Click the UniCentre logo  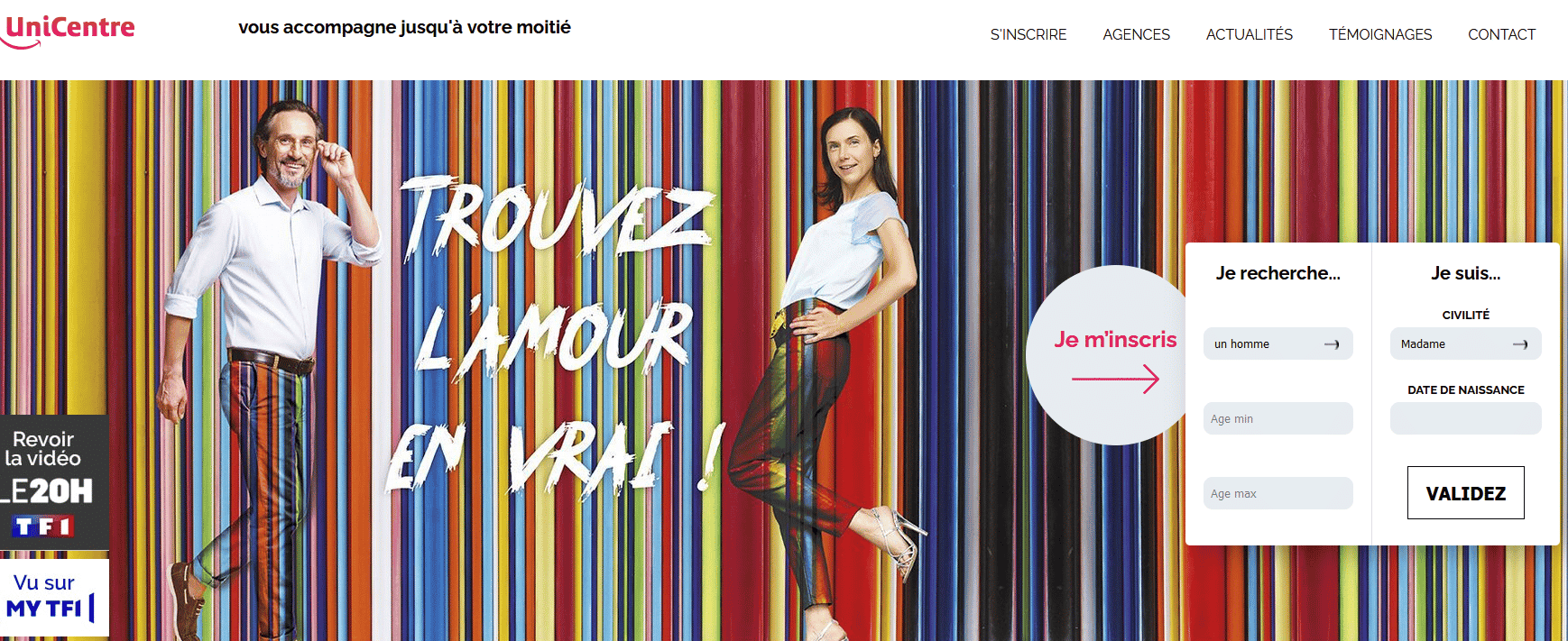pos(68,30)
